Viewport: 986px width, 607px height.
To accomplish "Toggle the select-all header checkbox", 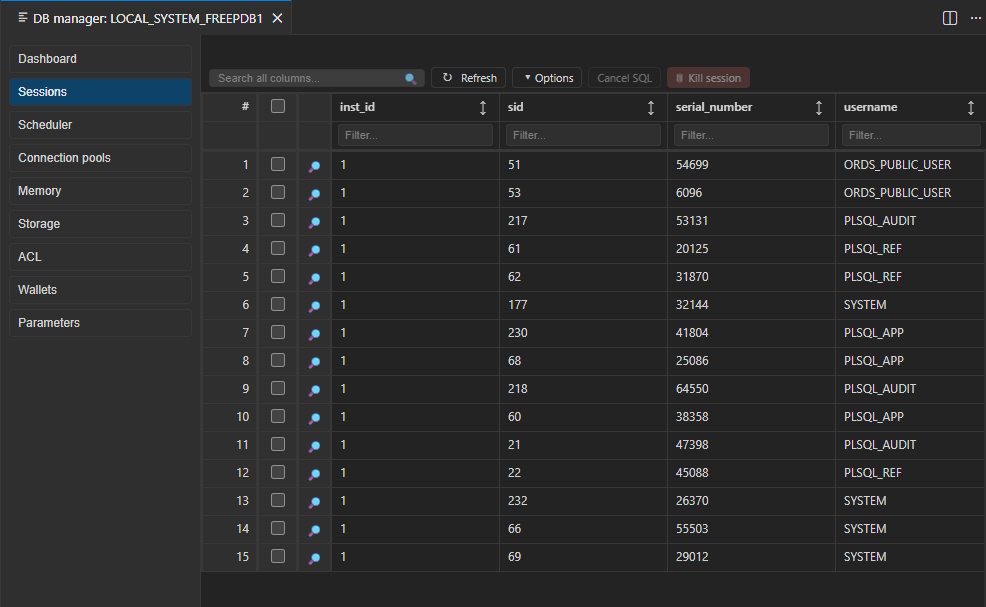I will [278, 106].
